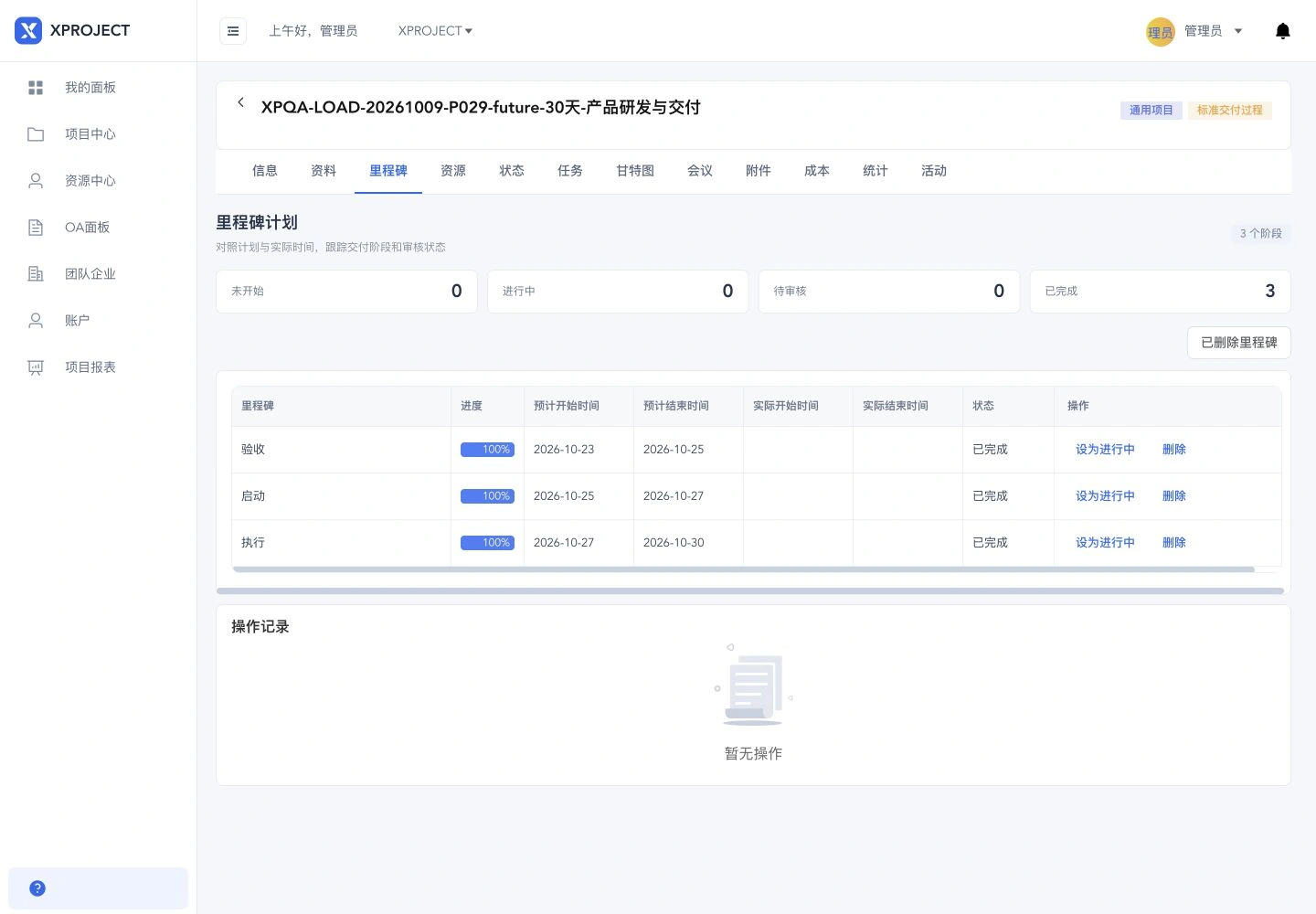Viewport: 1316px width, 914px height.
Task: Delete the 启动 milestone
Action: [1174, 496]
